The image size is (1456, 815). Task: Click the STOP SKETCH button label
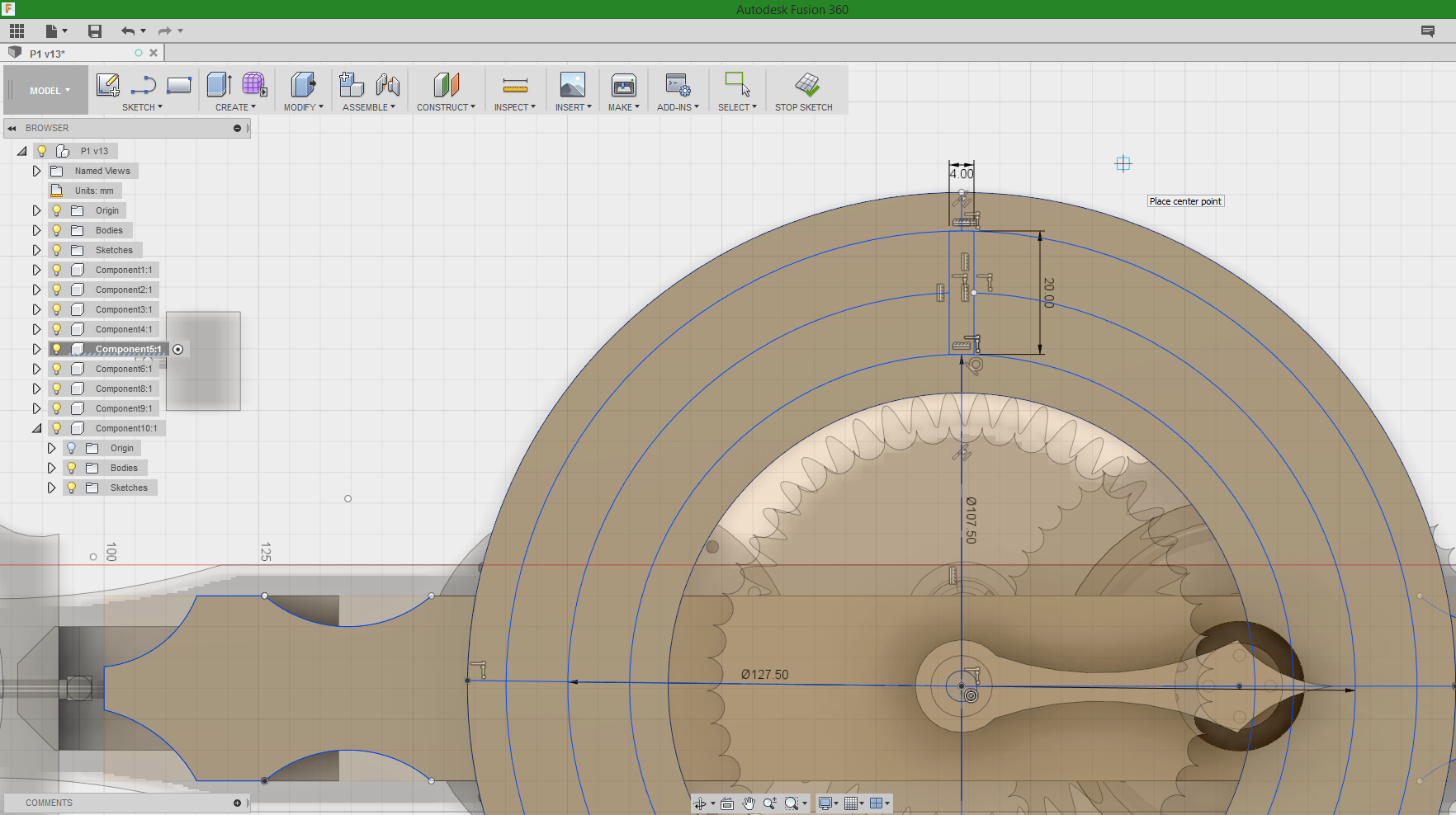[803, 107]
